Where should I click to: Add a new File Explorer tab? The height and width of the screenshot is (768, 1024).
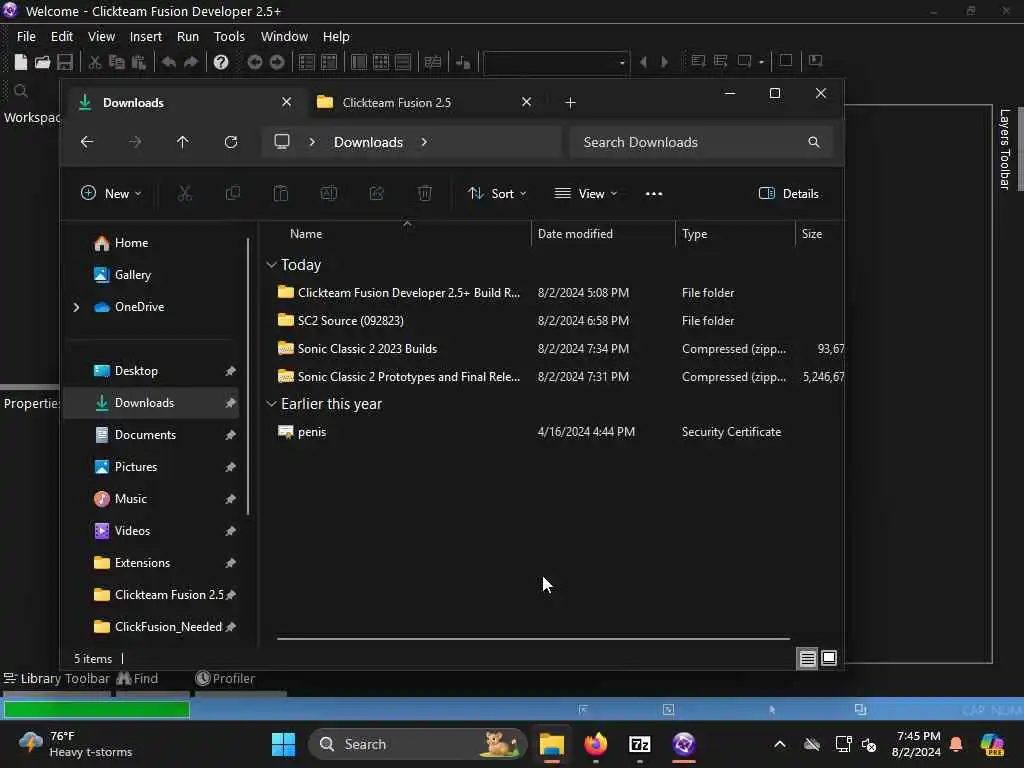tap(570, 103)
